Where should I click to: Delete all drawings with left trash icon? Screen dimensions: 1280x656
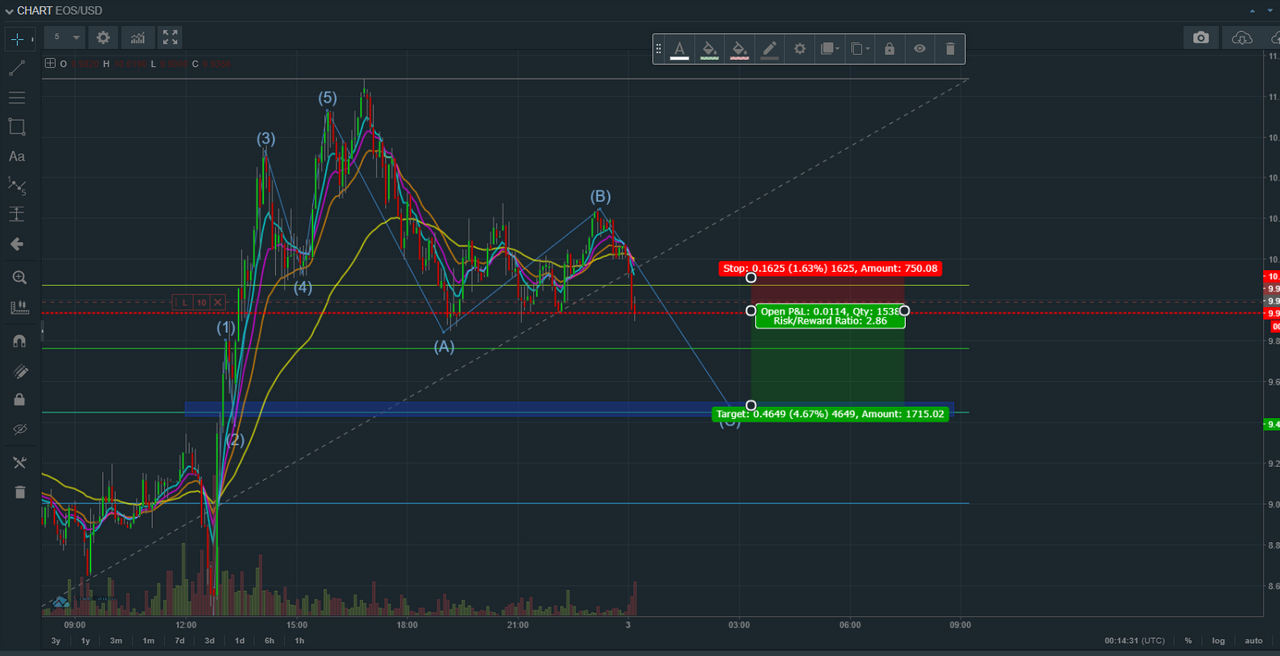[17, 491]
